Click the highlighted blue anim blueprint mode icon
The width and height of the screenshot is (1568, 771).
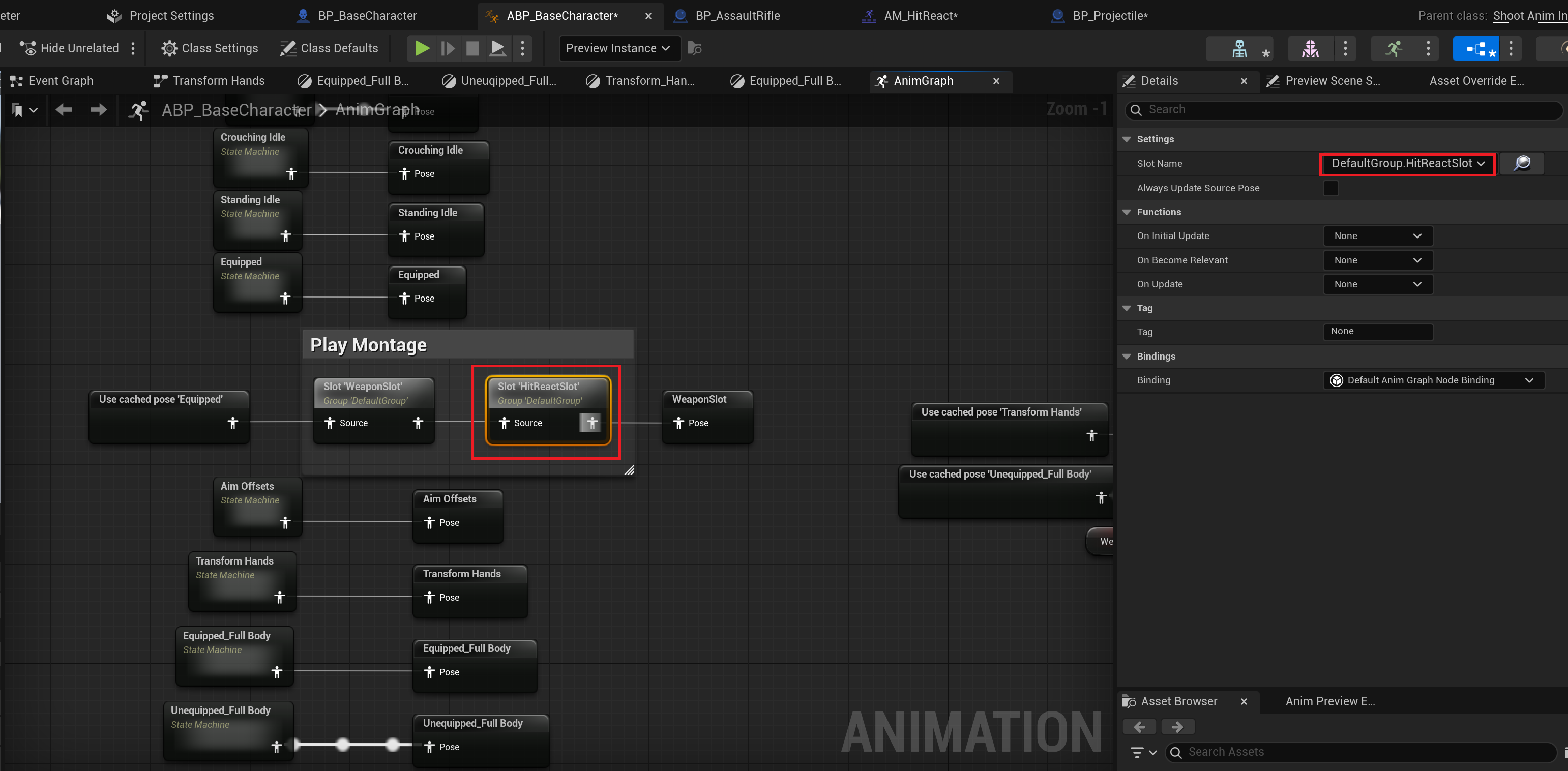(x=1476, y=48)
